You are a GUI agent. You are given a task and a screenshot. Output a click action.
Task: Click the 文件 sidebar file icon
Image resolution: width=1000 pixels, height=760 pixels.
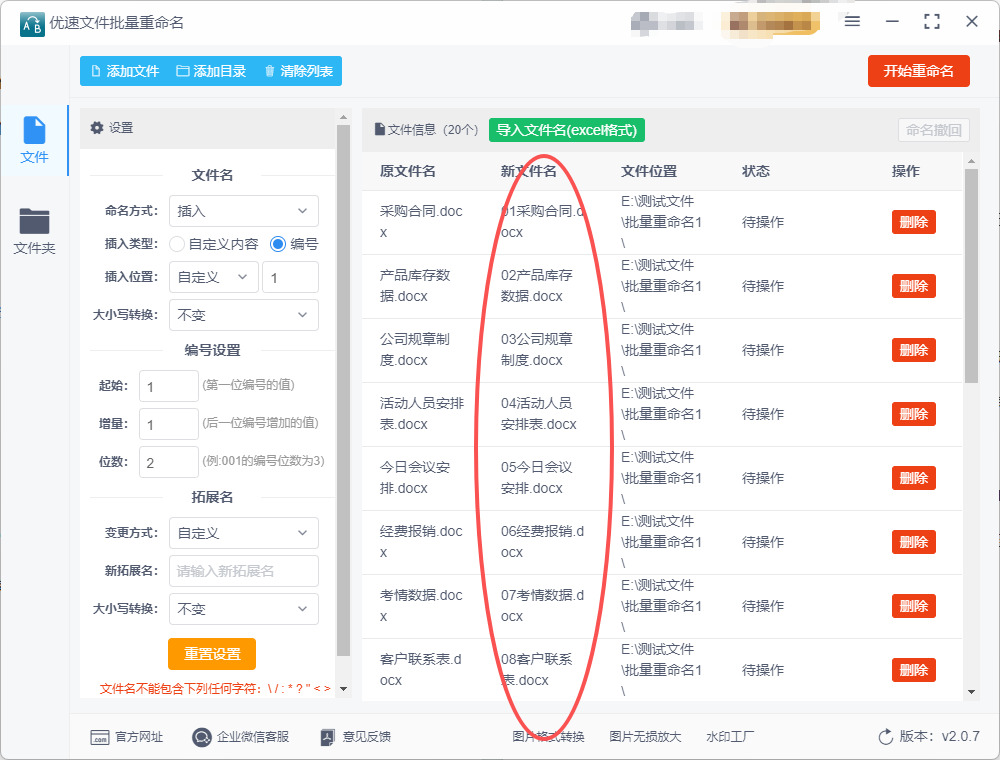click(34, 139)
